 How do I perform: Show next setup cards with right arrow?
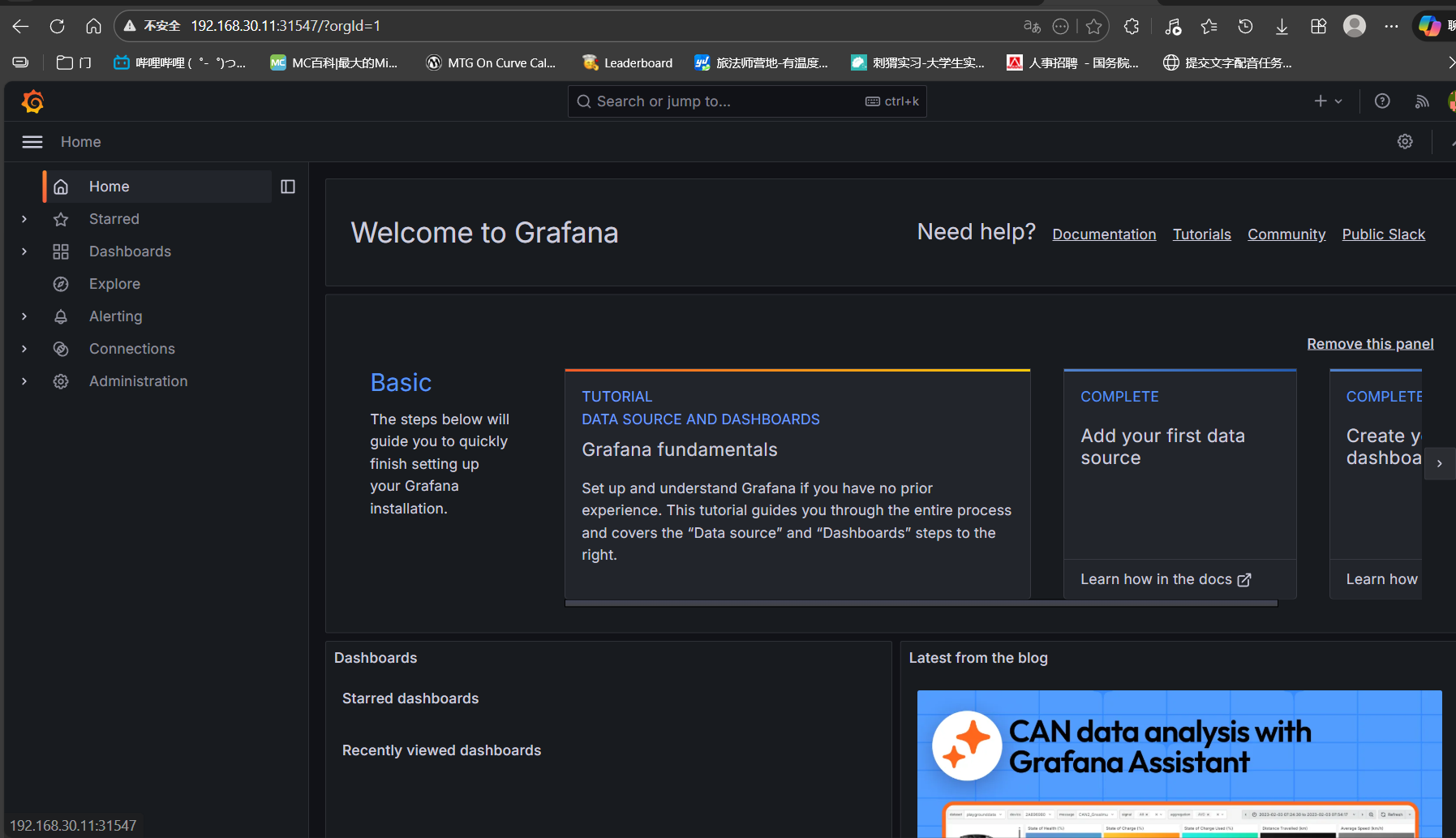pyautogui.click(x=1440, y=463)
